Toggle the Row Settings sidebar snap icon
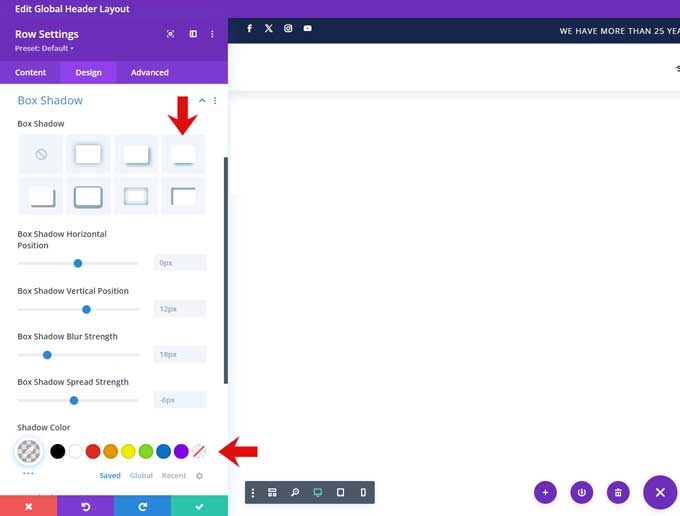This screenshot has width=680, height=516. pyautogui.click(x=193, y=34)
